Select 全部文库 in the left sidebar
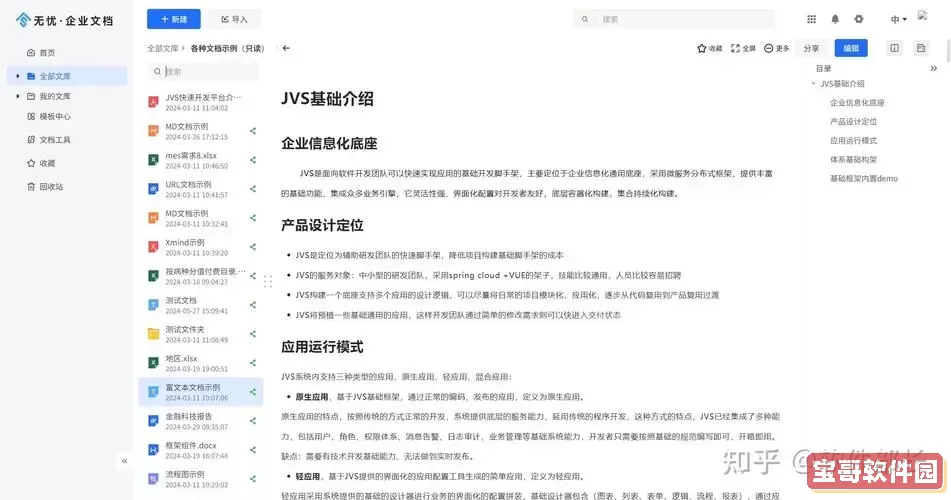The image size is (951, 500). point(67,76)
